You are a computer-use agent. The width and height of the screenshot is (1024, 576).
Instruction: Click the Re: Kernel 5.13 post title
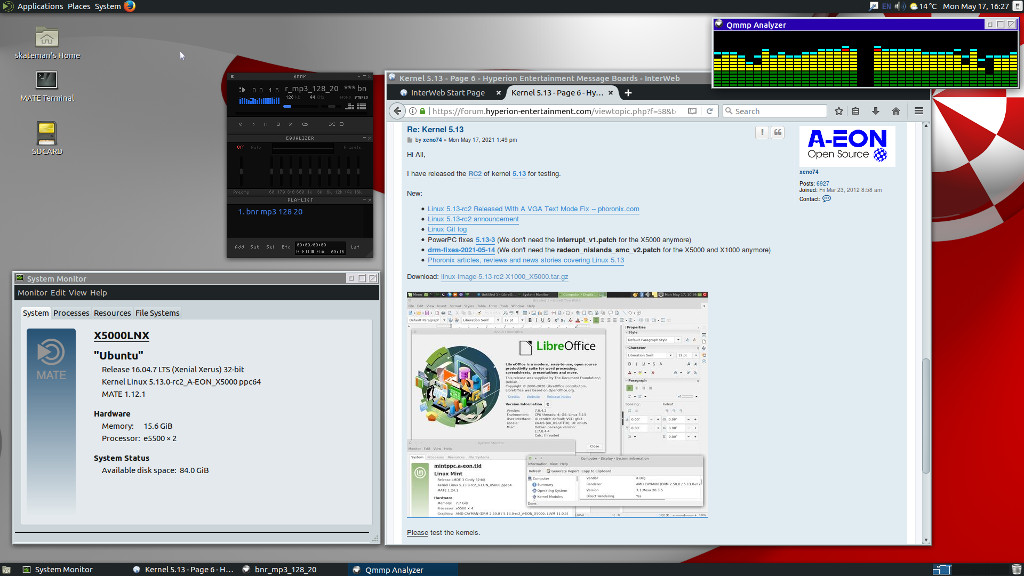(x=435, y=129)
